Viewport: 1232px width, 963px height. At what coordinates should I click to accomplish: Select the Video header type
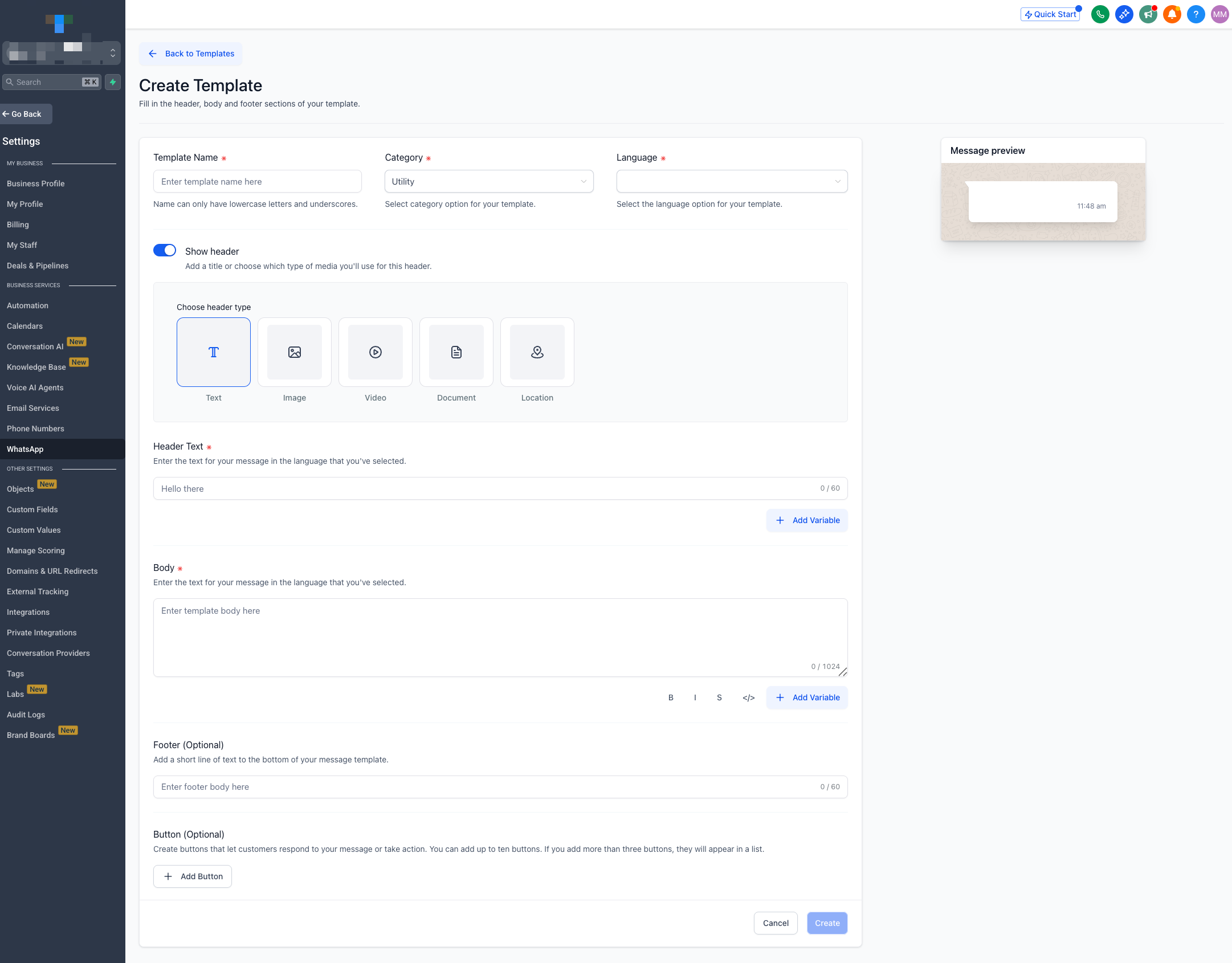(376, 352)
